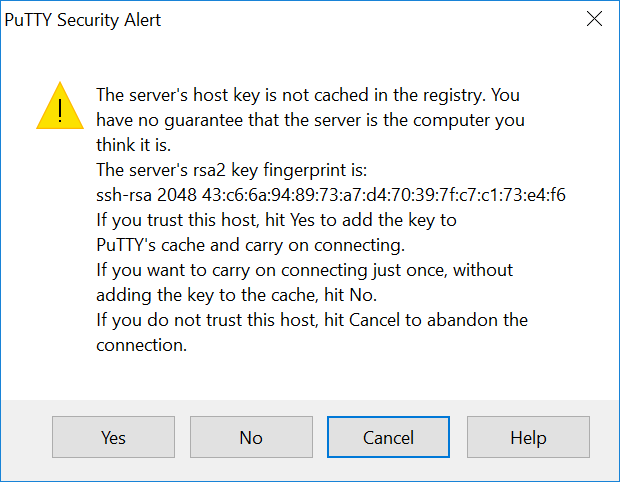
Task: Click the Yes button to cache key
Action: pyautogui.click(x=113, y=437)
